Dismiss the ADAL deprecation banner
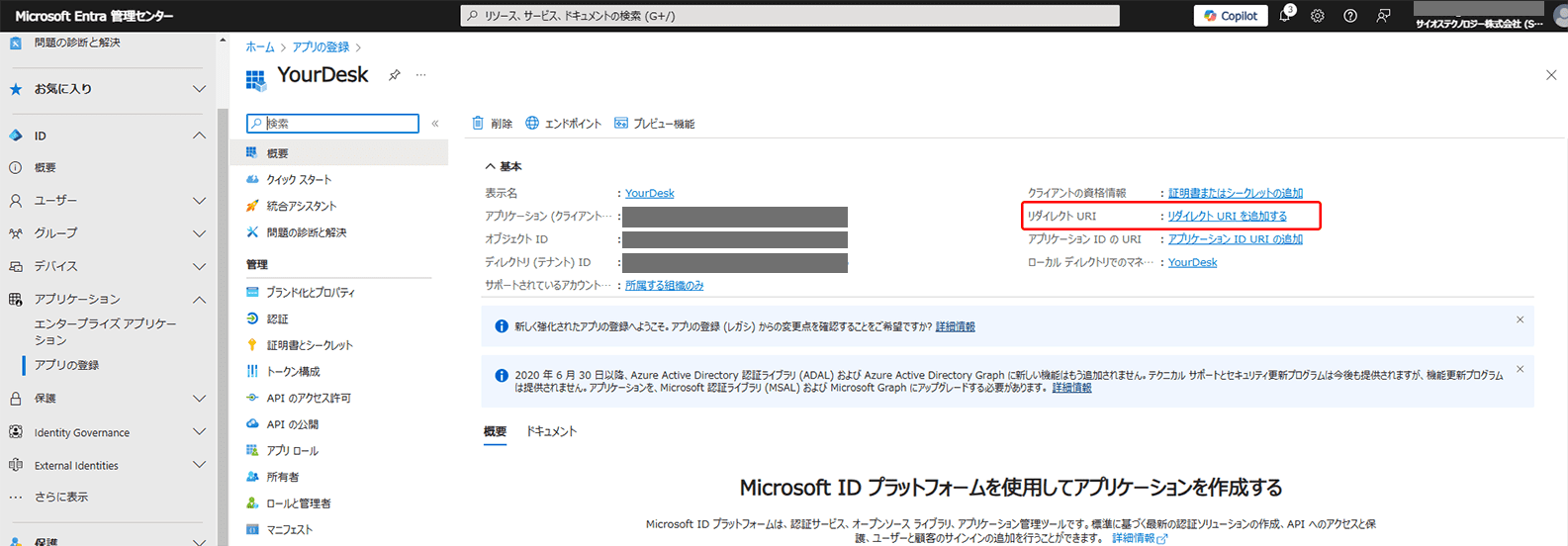The image size is (1568, 546). click(x=1521, y=369)
